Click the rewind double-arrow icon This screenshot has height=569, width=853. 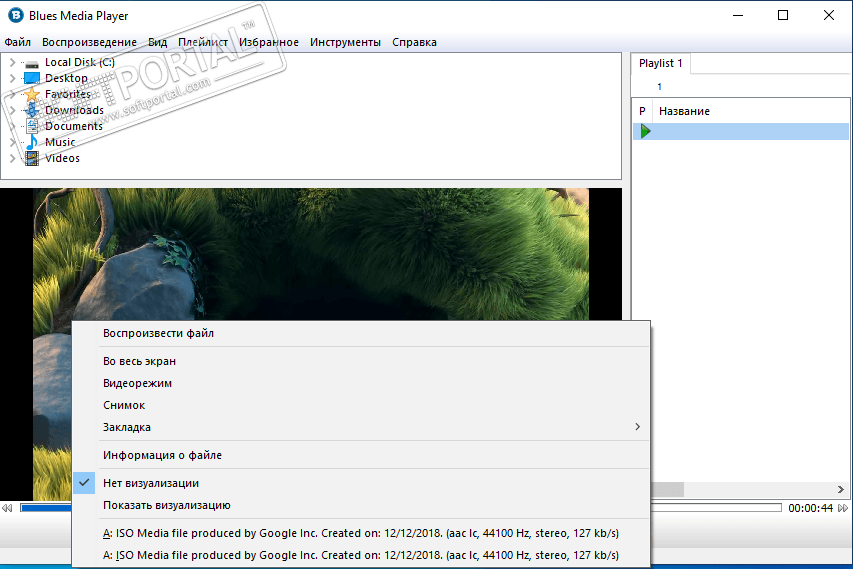[7, 508]
